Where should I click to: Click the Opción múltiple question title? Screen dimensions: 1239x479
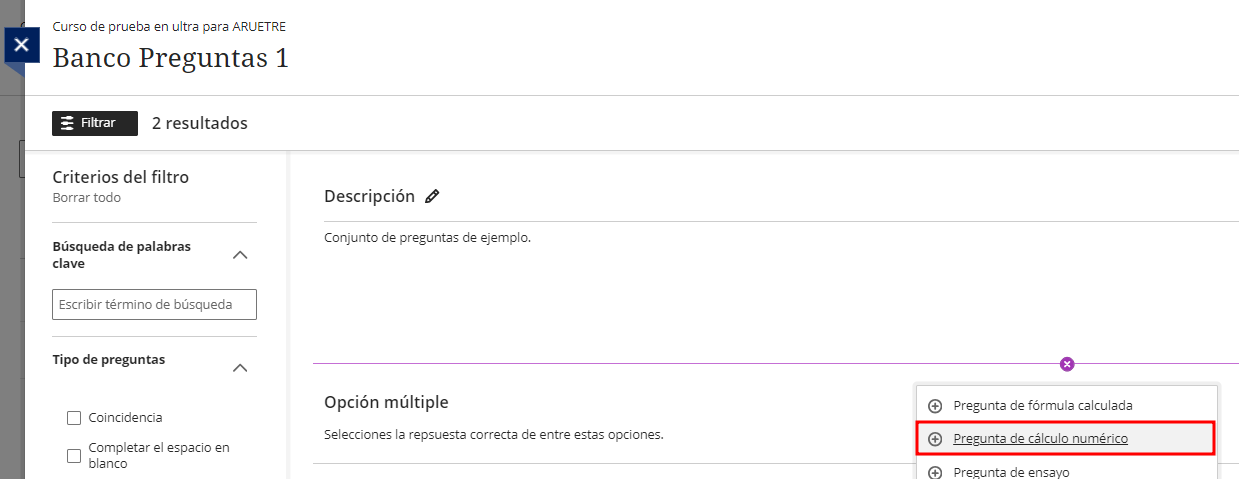[x=386, y=402]
